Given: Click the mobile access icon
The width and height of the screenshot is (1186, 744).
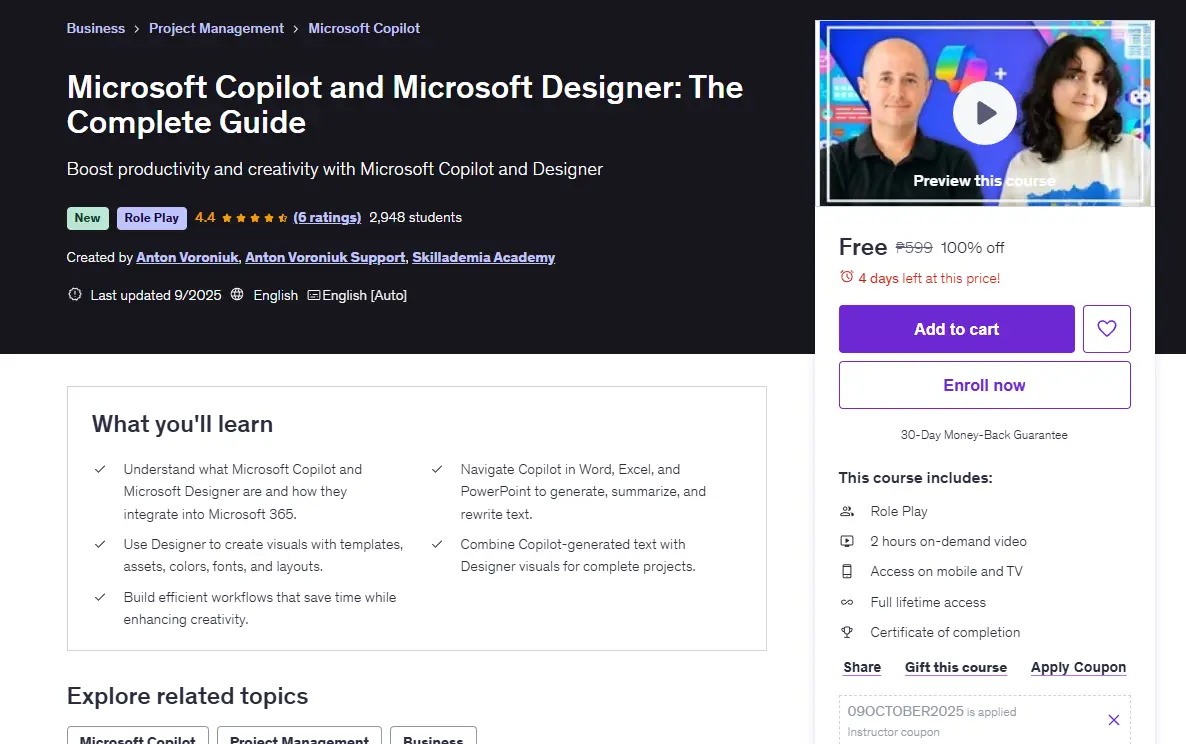Looking at the screenshot, I should [847, 572].
